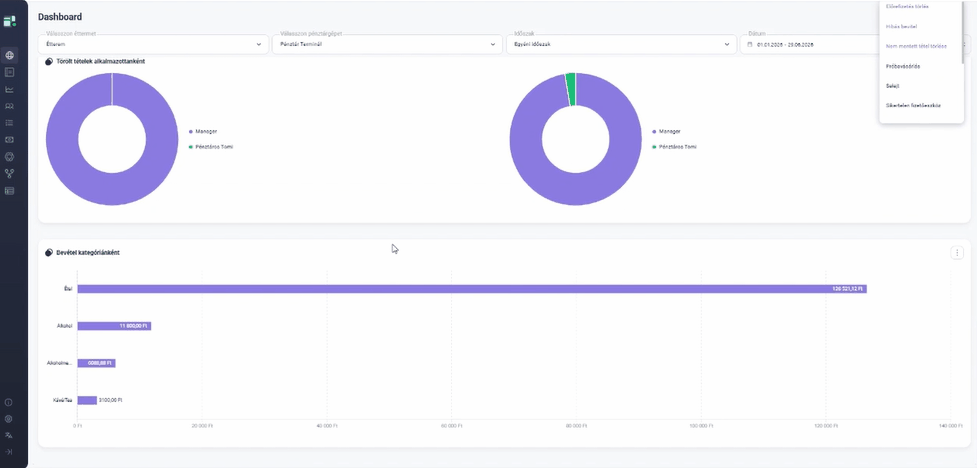Expand the Étterem restaurant dropdown

[153, 44]
